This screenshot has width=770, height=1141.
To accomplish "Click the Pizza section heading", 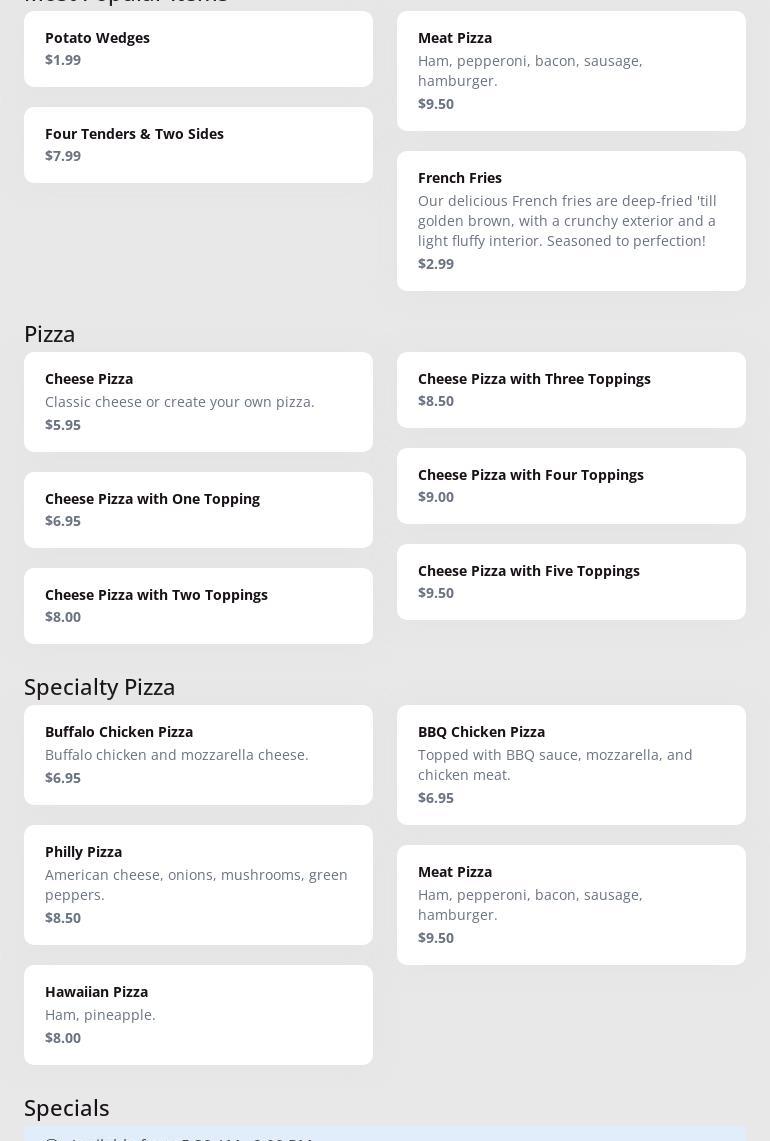I will pyautogui.click(x=50, y=334).
